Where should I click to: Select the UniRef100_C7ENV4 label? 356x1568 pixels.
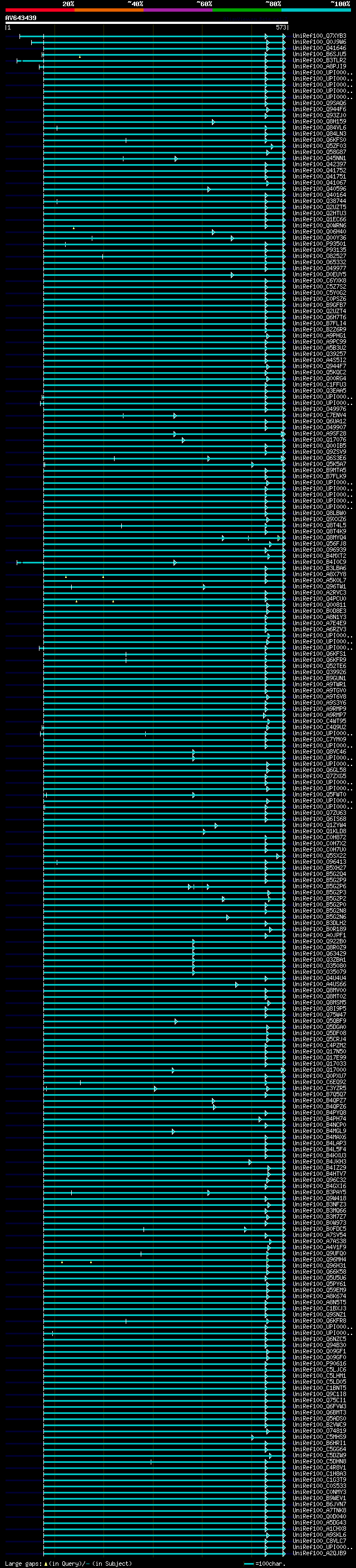coord(319,415)
